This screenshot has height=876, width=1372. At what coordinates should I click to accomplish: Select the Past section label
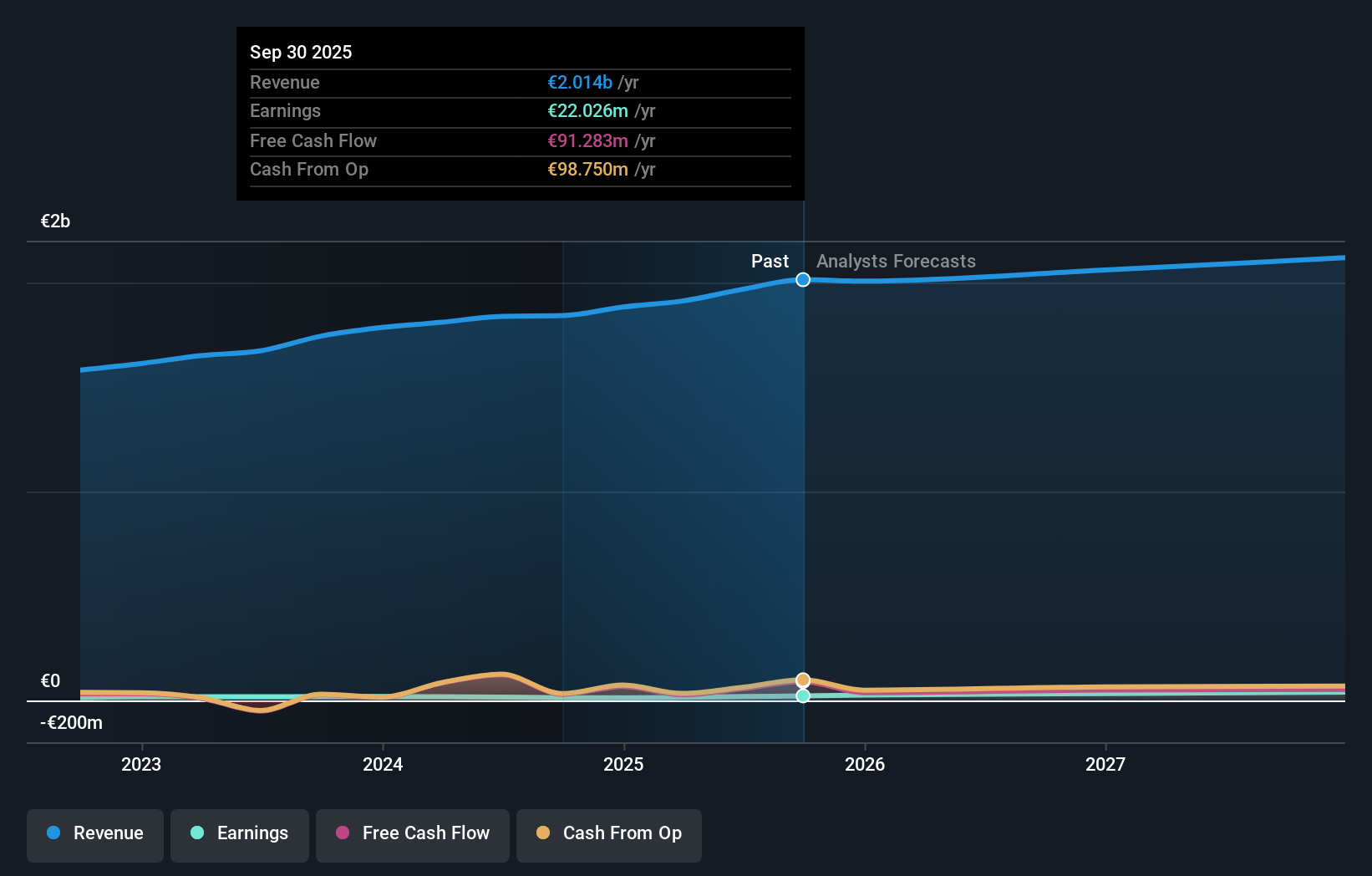770,261
